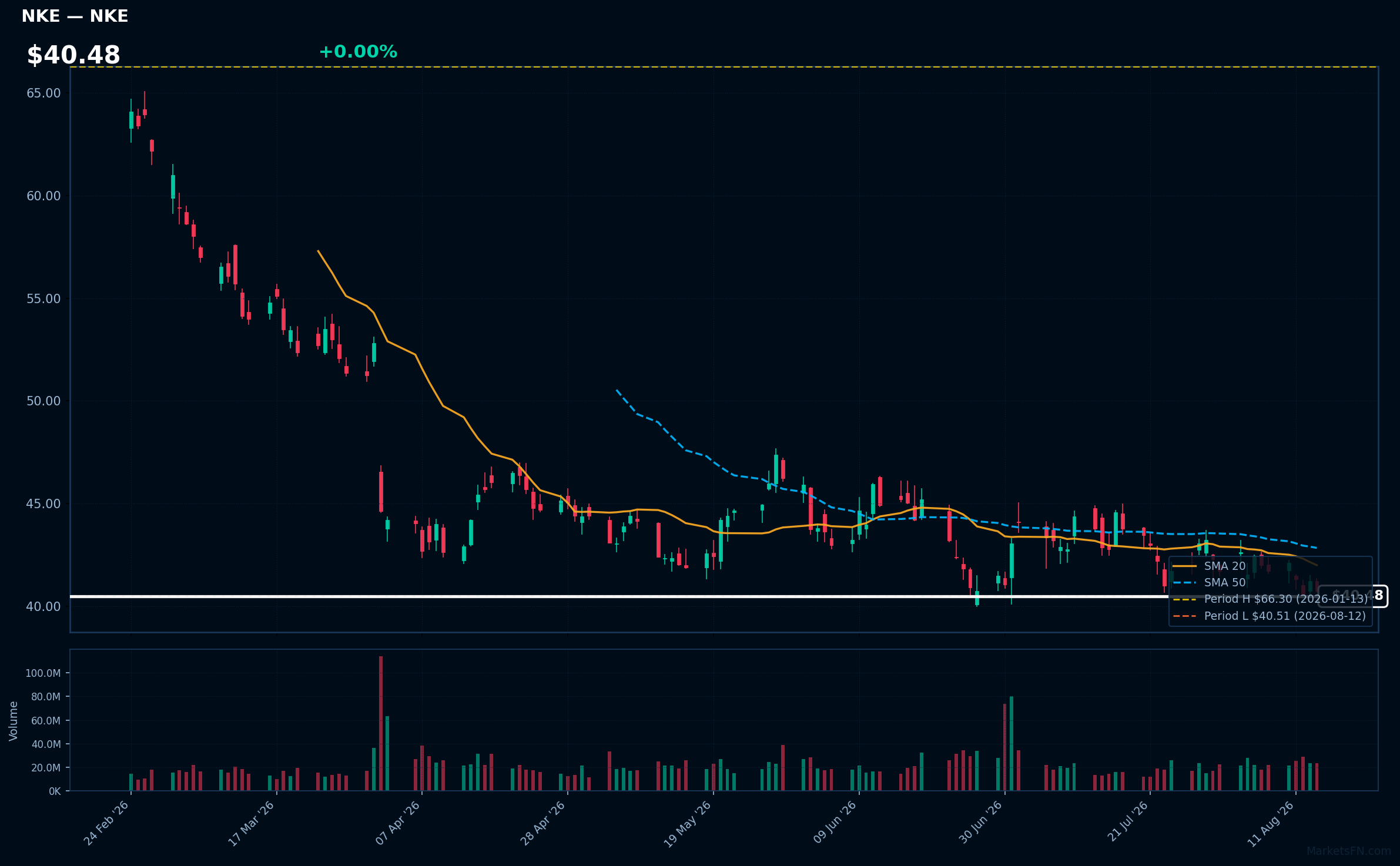This screenshot has width=1400, height=866.
Task: Click the 11 Aug '26 date label
Action: coord(1271,823)
